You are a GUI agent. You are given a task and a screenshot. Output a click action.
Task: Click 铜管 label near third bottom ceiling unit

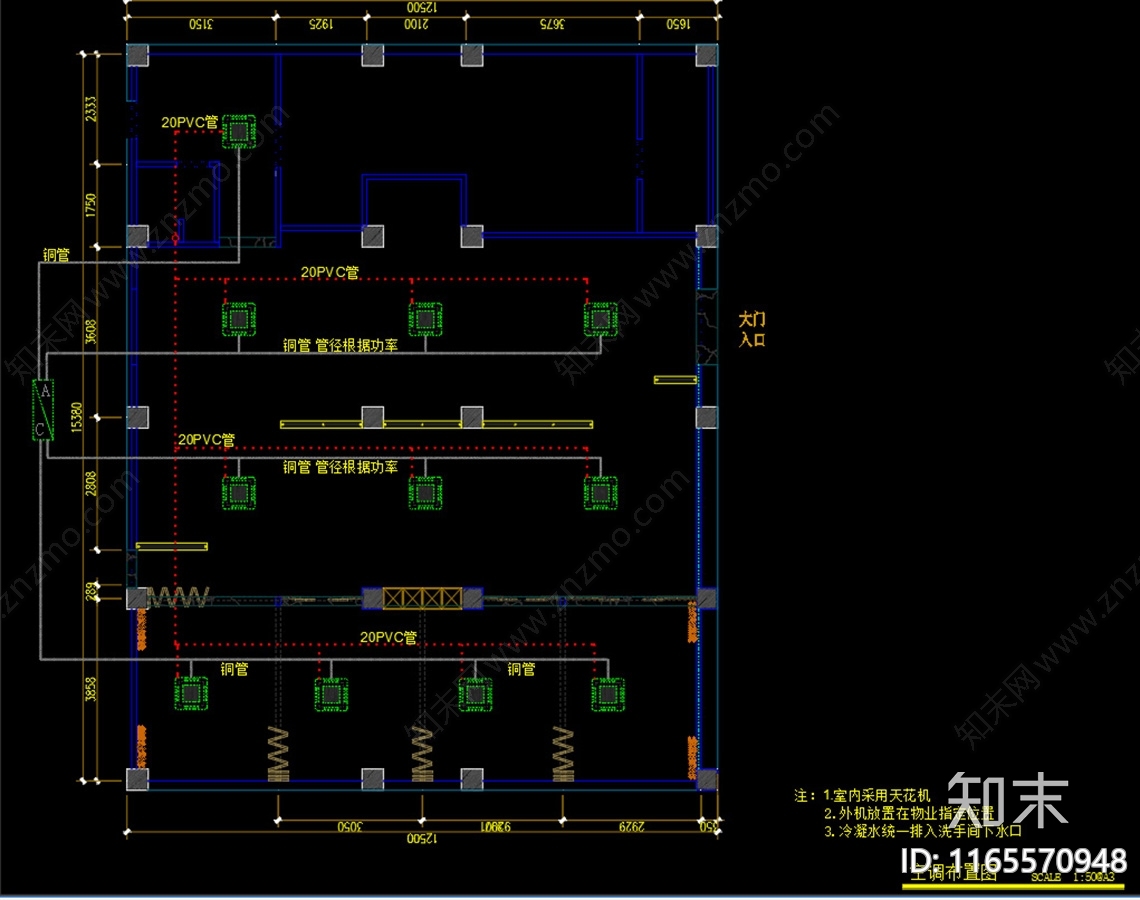521,669
